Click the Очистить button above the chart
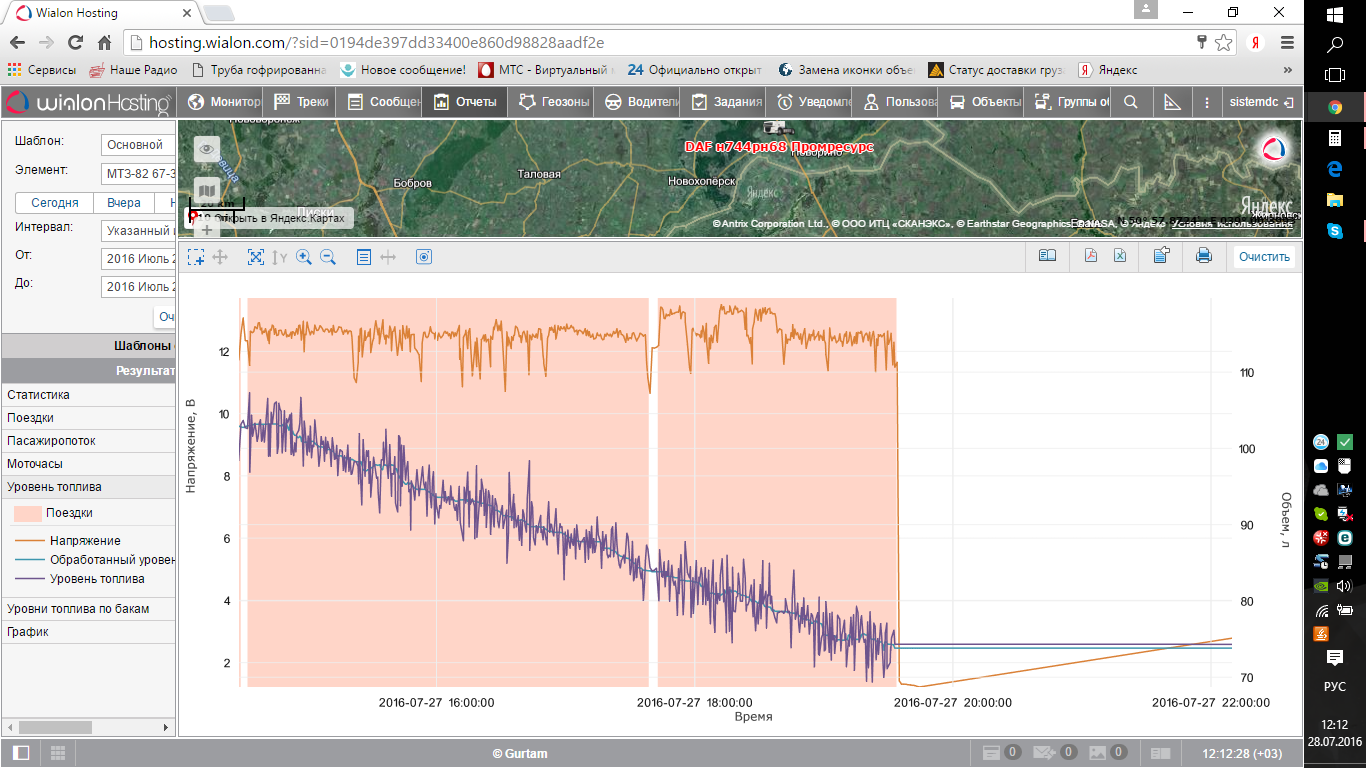Image resolution: width=1366 pixels, height=768 pixels. 1264,257
